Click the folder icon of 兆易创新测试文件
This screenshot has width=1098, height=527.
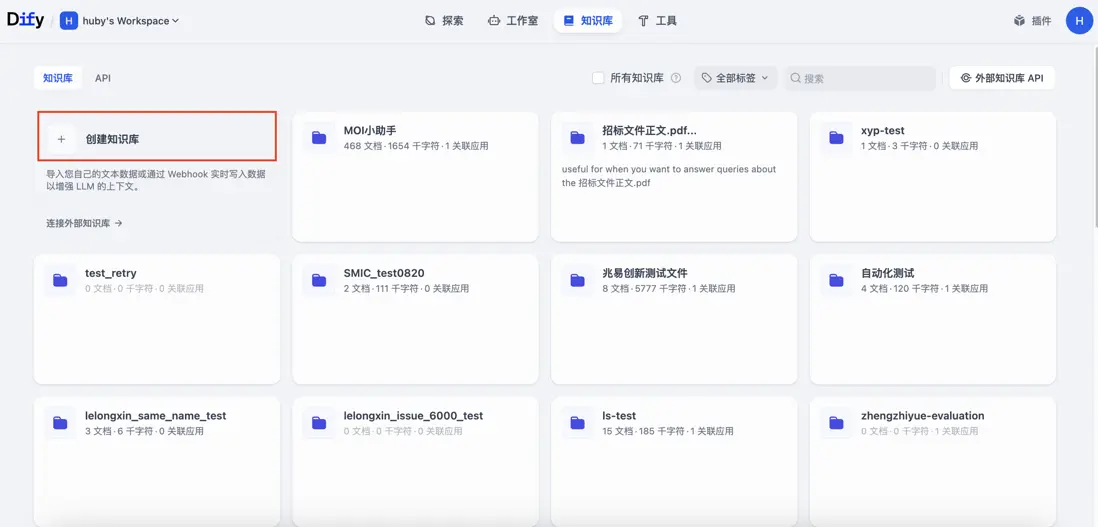point(578,281)
